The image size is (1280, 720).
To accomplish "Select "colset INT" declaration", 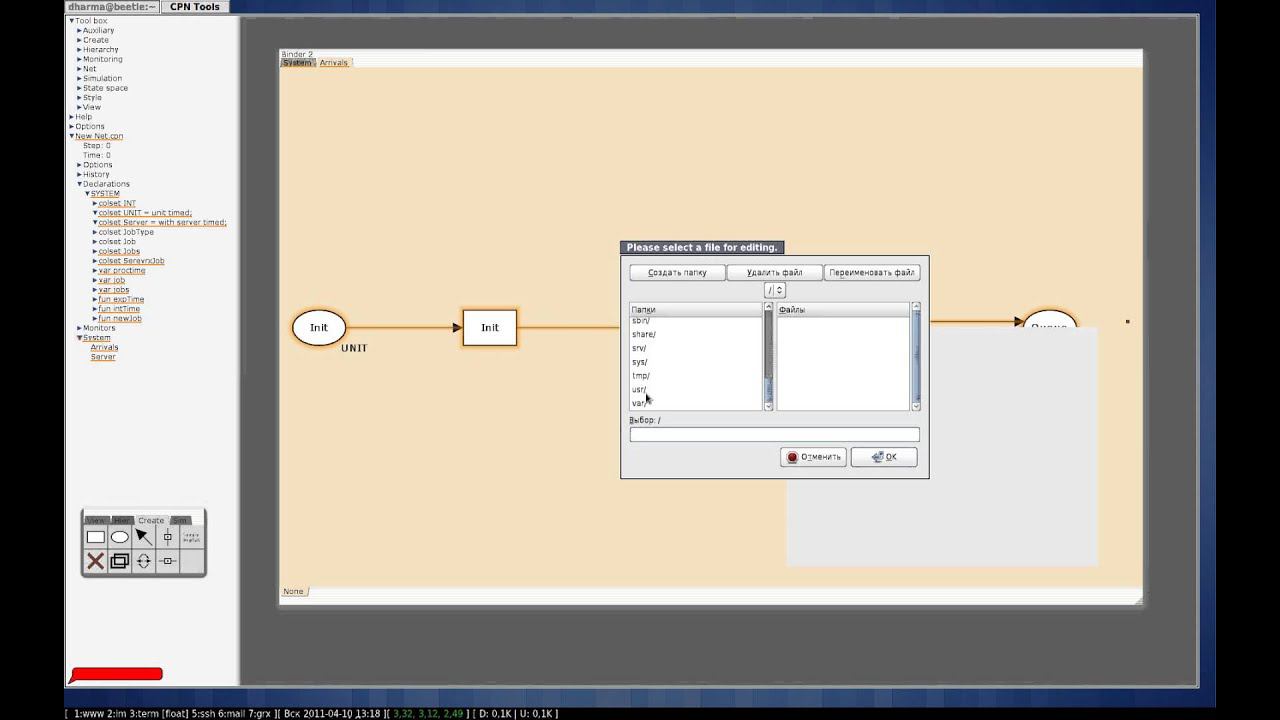I will coord(117,204).
